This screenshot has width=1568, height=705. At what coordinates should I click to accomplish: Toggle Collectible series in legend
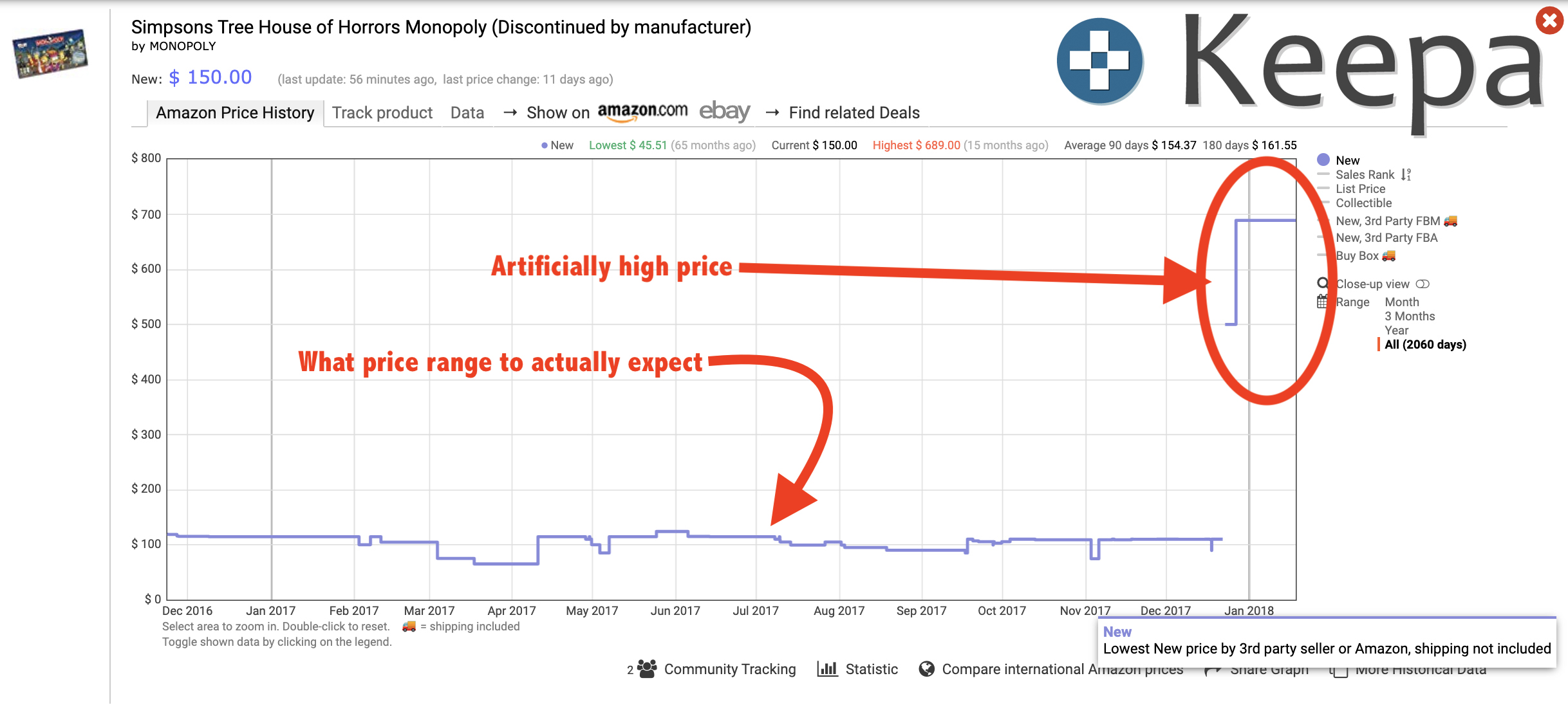click(1363, 203)
